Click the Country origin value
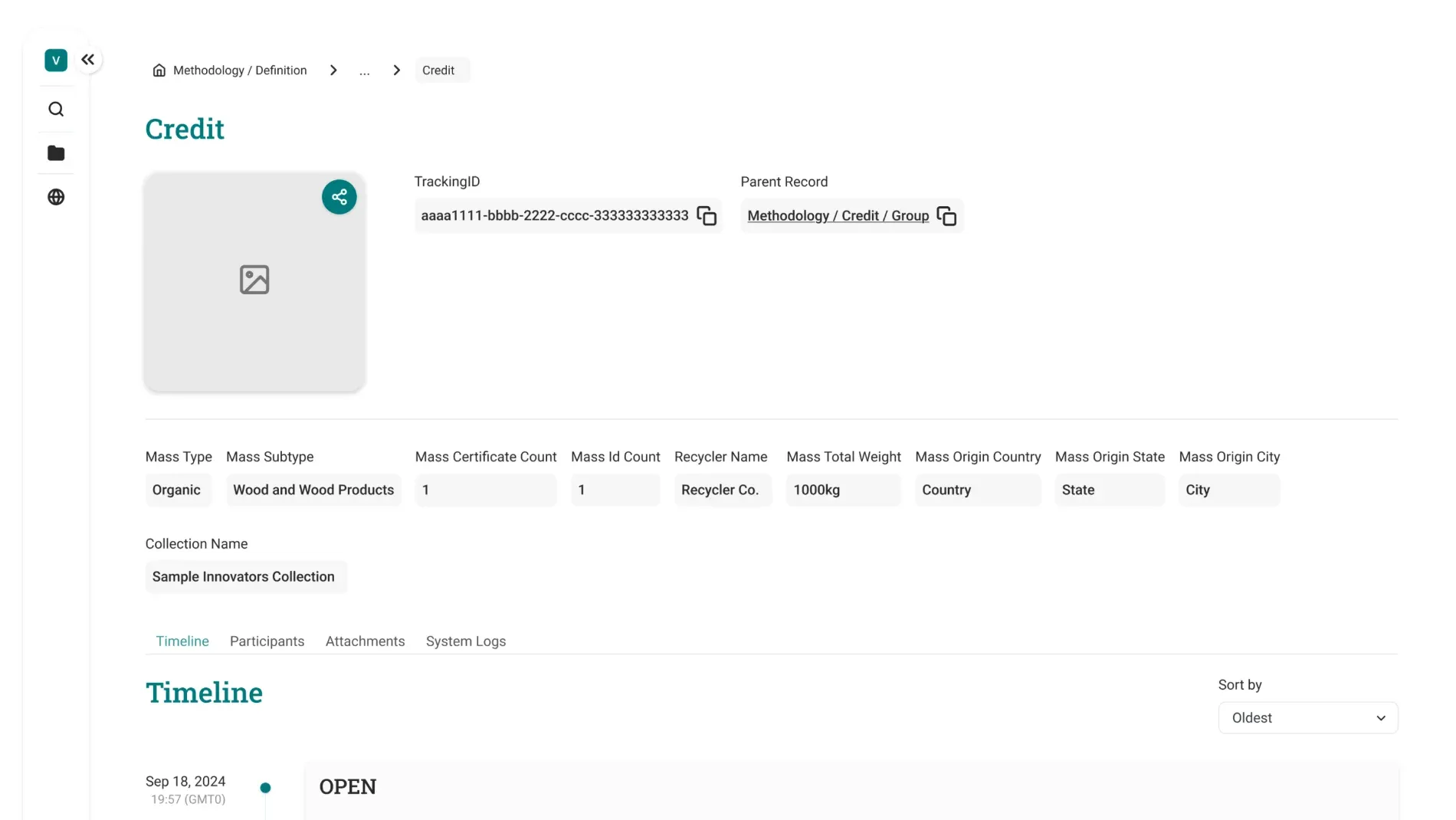 click(978, 490)
